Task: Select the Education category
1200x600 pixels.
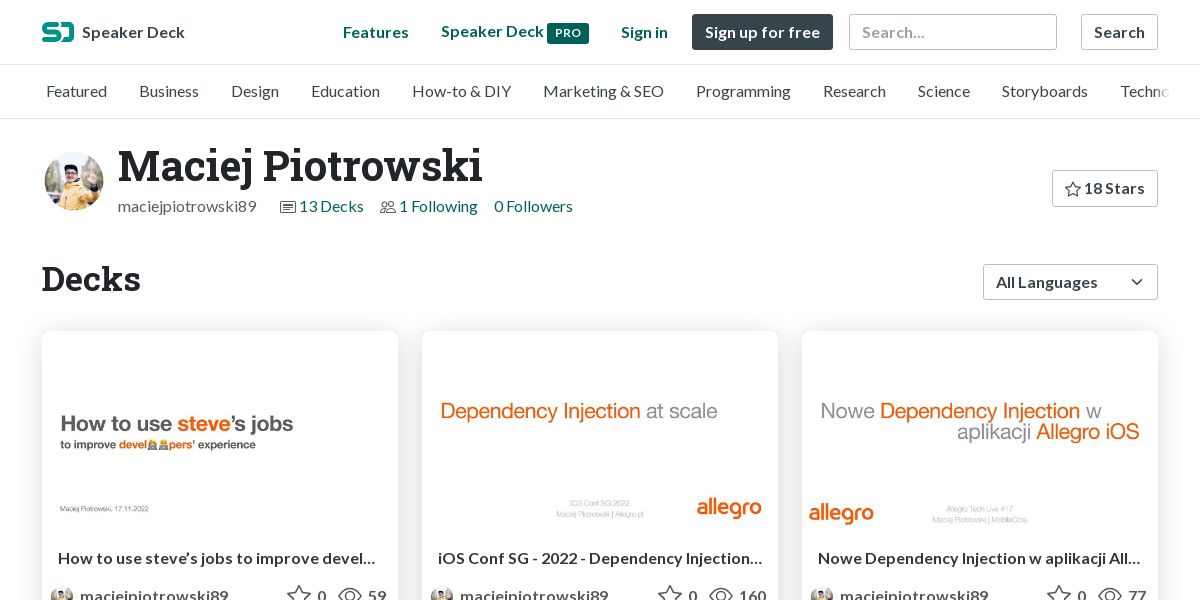Action: click(345, 91)
